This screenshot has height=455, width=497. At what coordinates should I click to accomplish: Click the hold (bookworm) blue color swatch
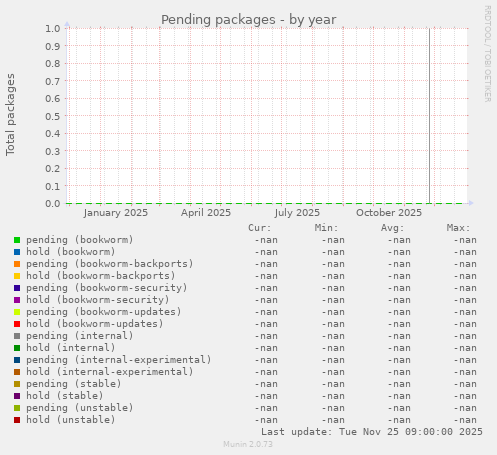17,252
